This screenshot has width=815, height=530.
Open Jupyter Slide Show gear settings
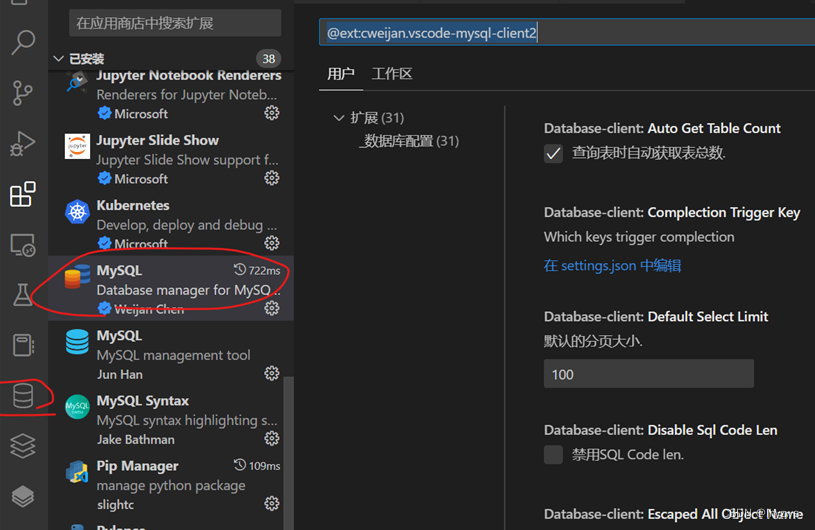(272, 178)
